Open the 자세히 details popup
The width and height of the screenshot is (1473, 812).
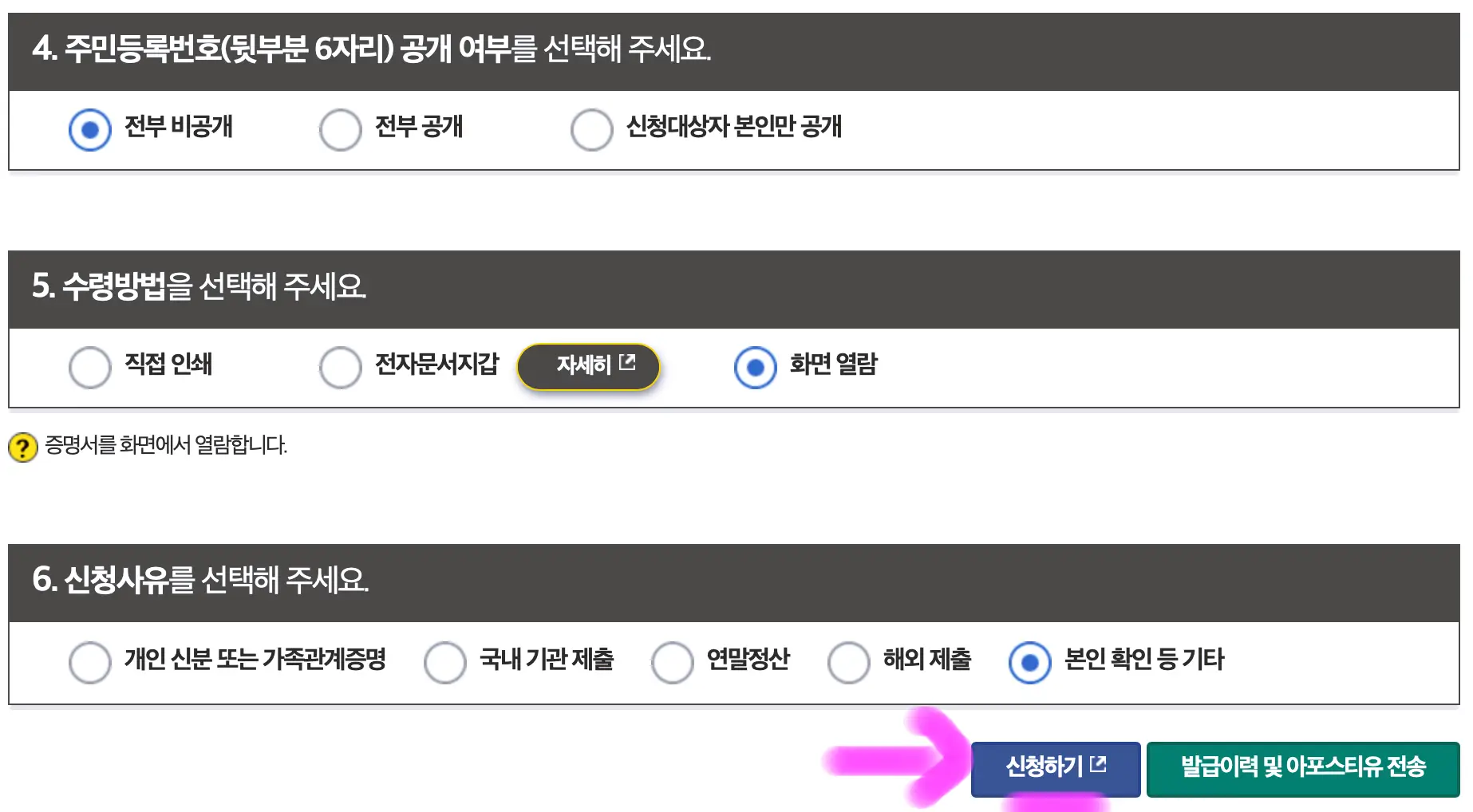pyautogui.click(x=588, y=366)
